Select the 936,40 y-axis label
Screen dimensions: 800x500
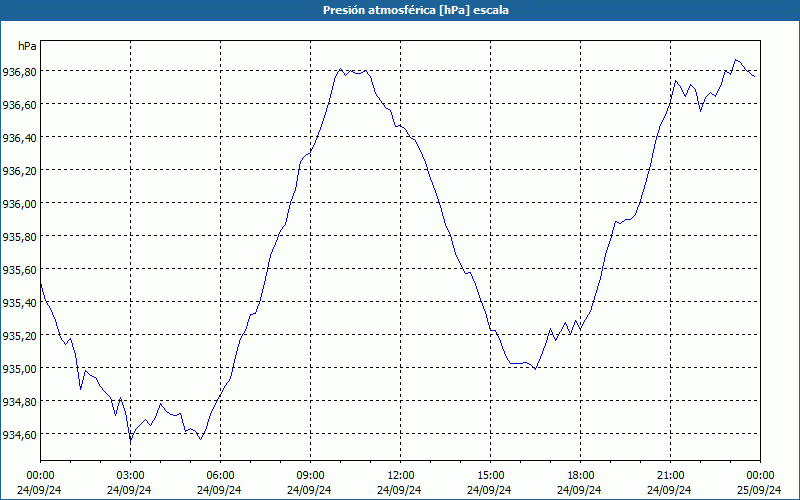coord(19,138)
